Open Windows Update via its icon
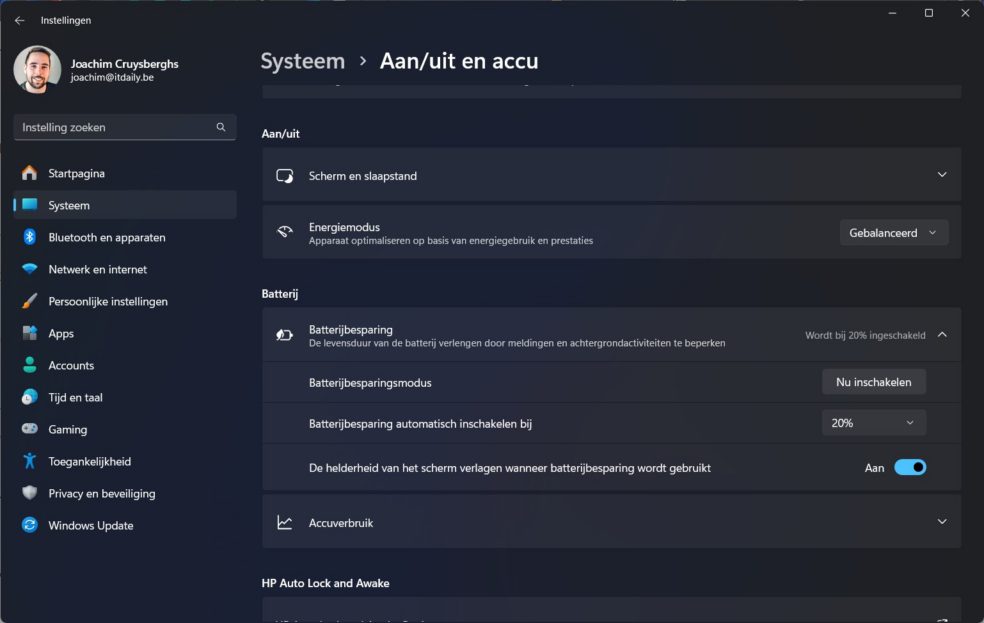 pos(30,525)
